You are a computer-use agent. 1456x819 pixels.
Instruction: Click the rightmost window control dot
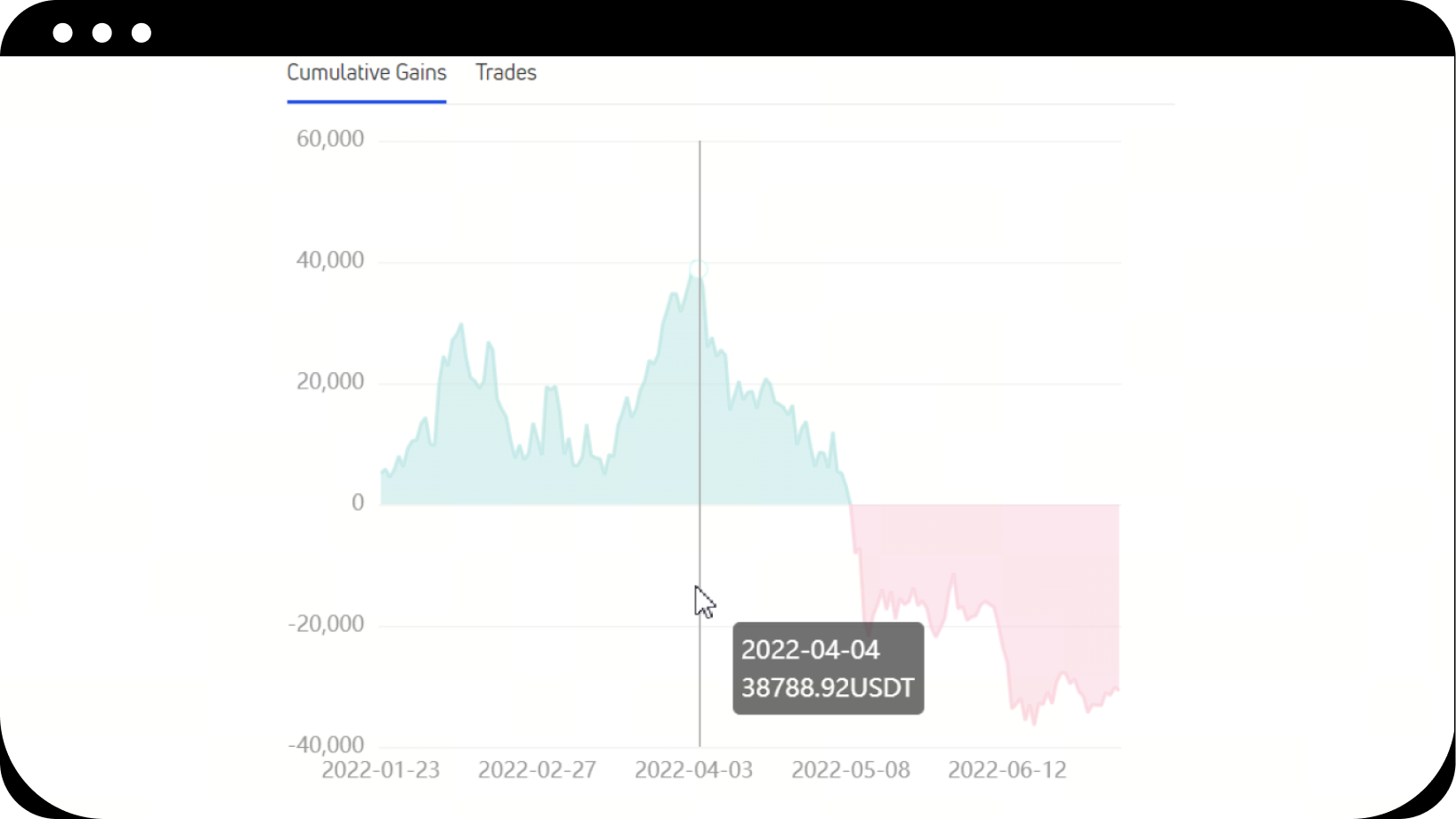tap(142, 33)
